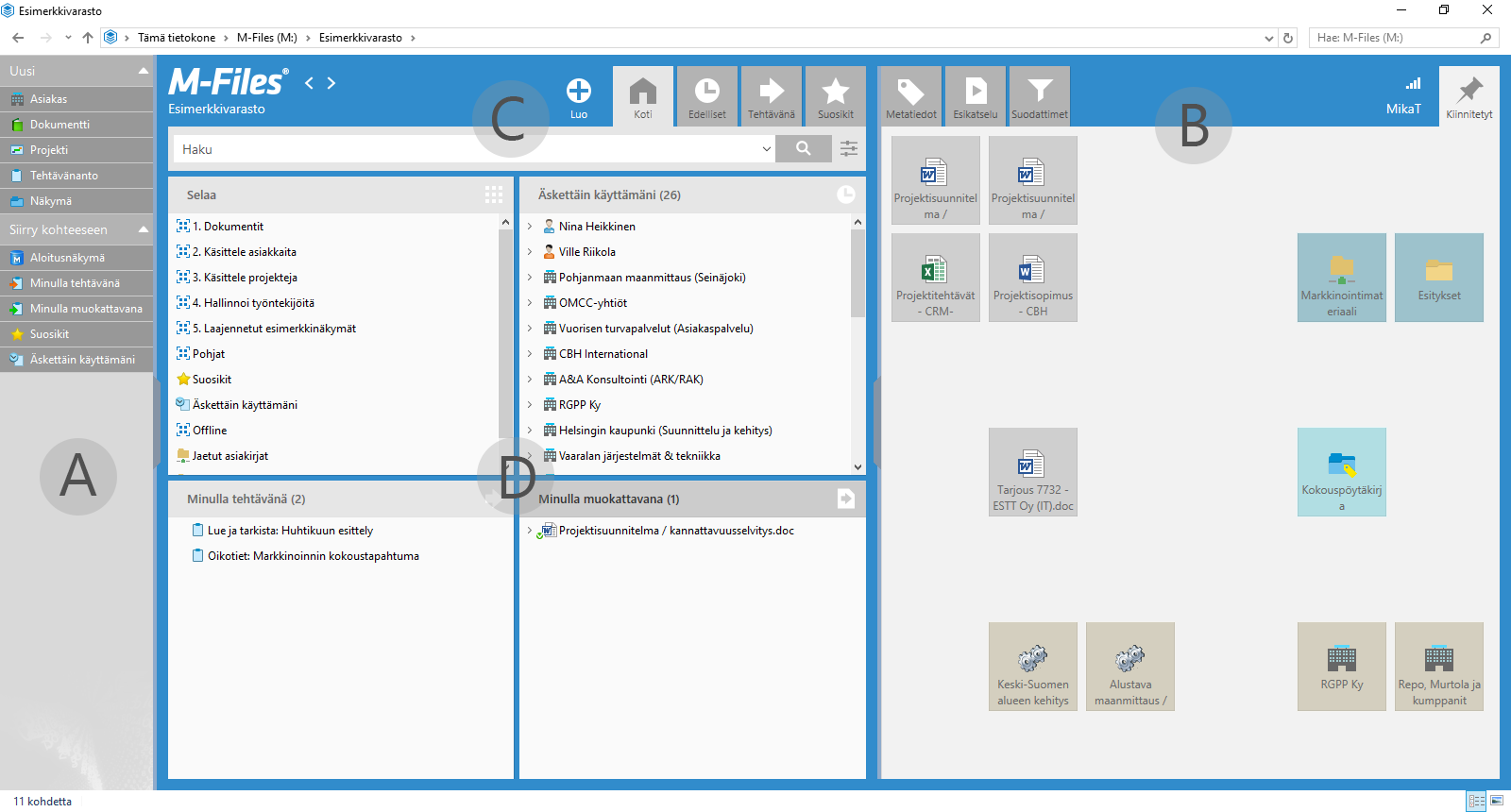Open the Koti home tab

[643, 96]
